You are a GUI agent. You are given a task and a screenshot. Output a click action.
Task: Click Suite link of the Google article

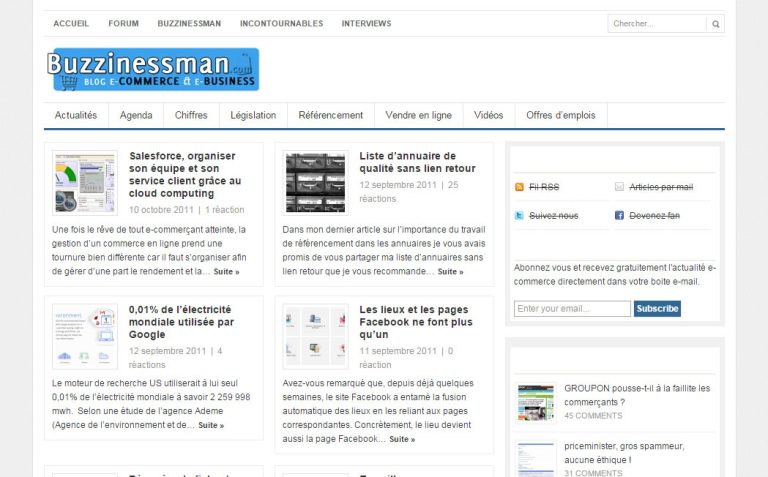[x=211, y=426]
